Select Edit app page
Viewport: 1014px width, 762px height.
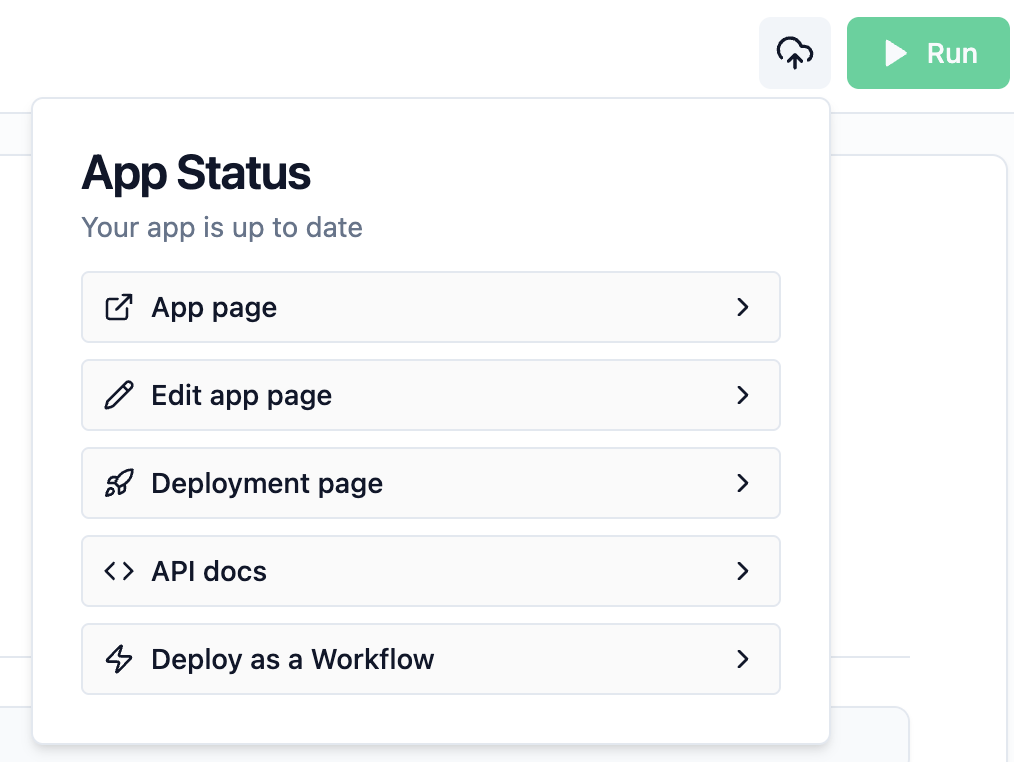pyautogui.click(x=430, y=395)
